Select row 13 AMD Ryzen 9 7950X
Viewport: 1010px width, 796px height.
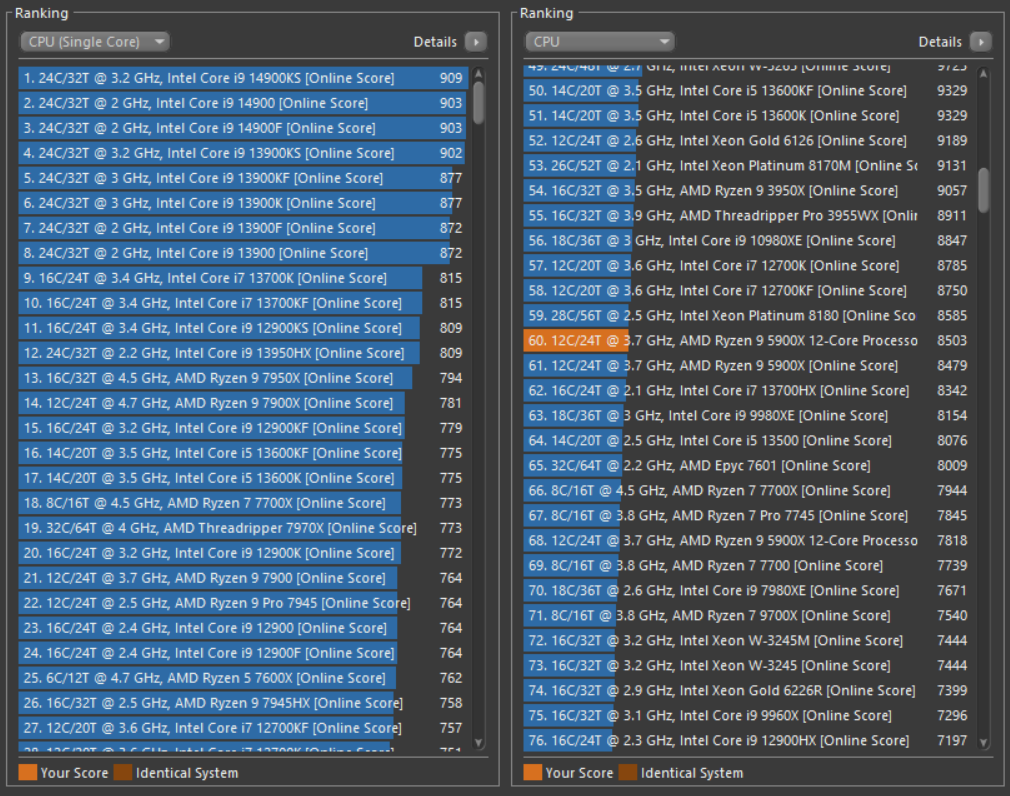[243, 378]
